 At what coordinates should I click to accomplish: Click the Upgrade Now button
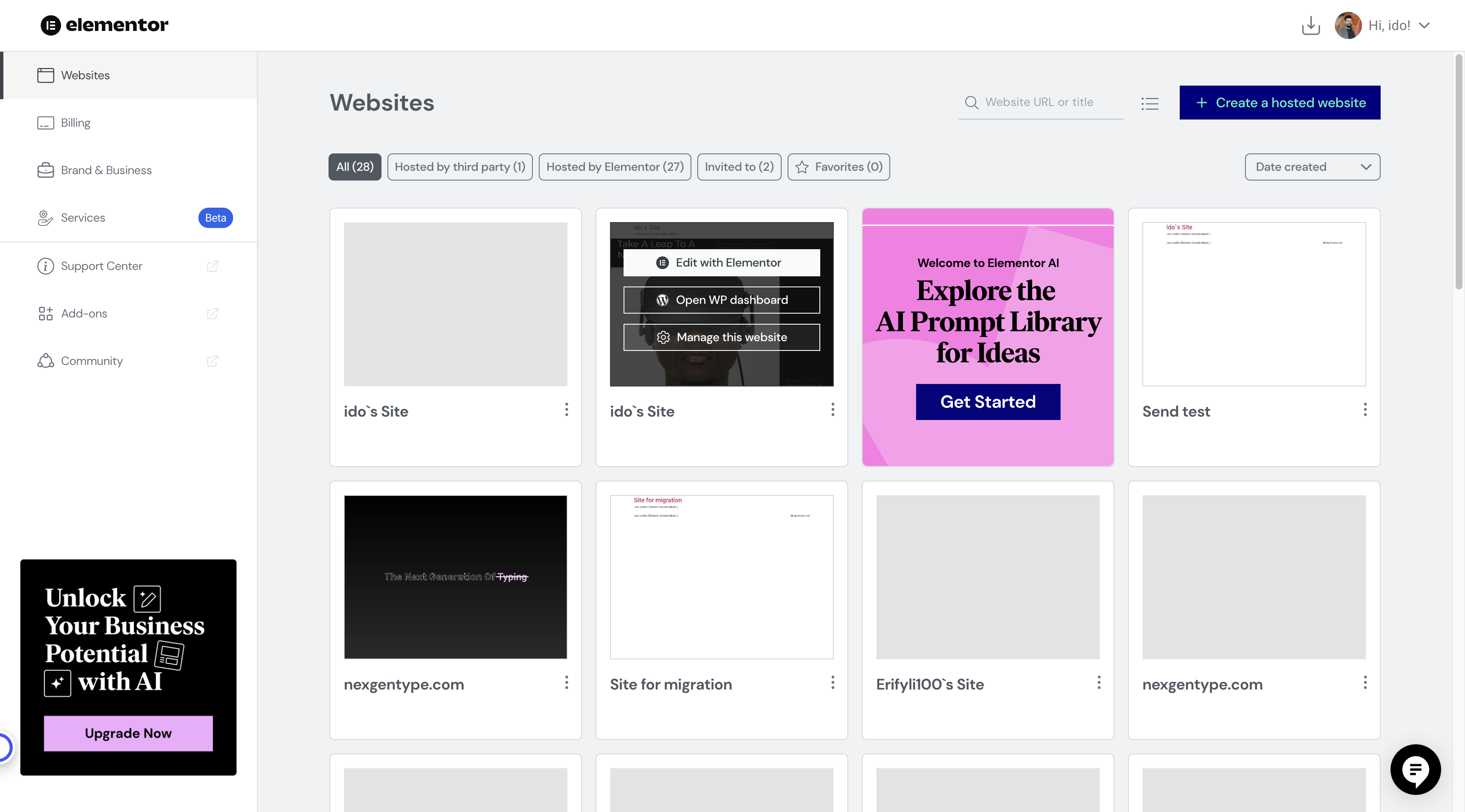pos(128,734)
